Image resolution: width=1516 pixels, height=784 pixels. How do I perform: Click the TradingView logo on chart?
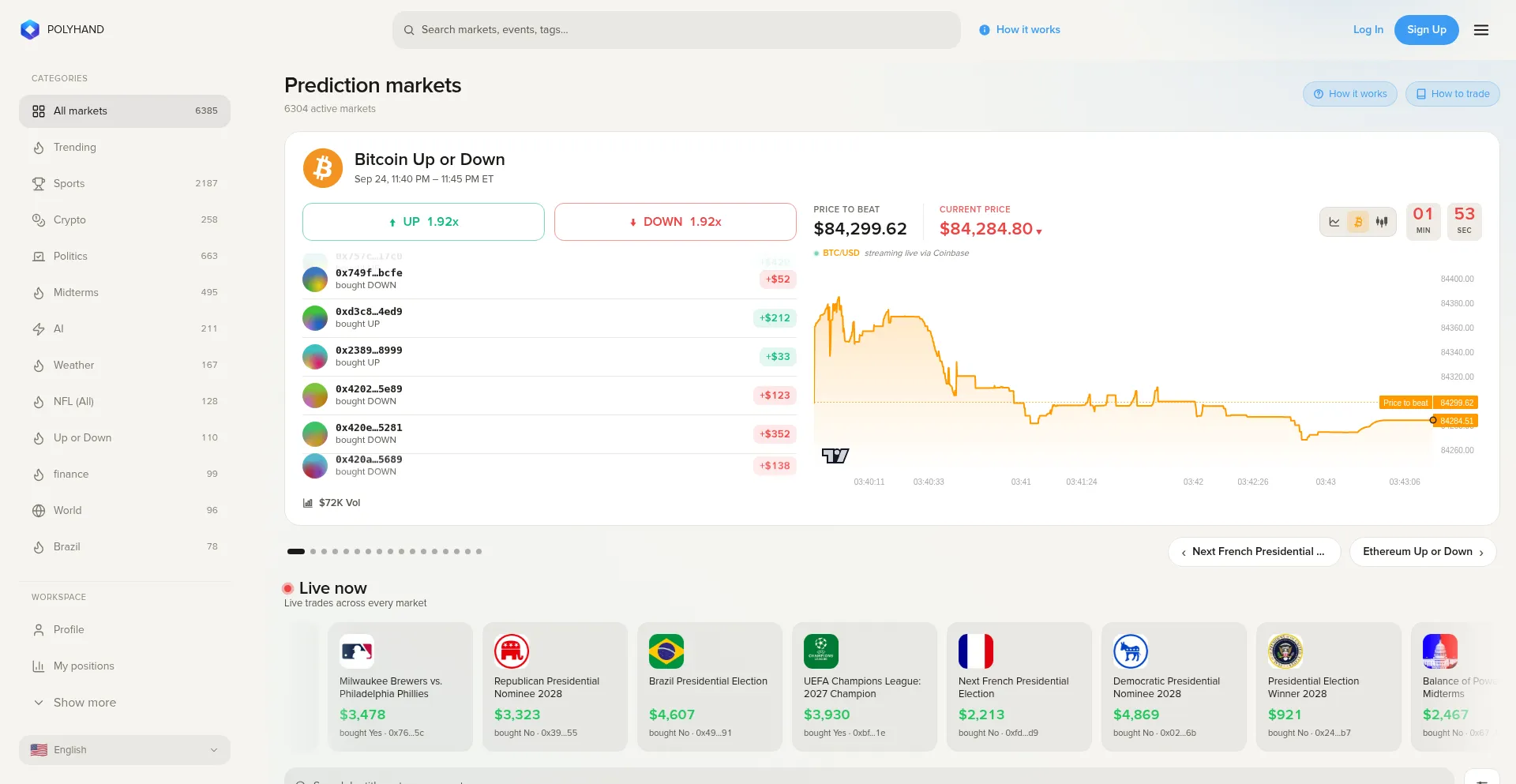pyautogui.click(x=835, y=456)
